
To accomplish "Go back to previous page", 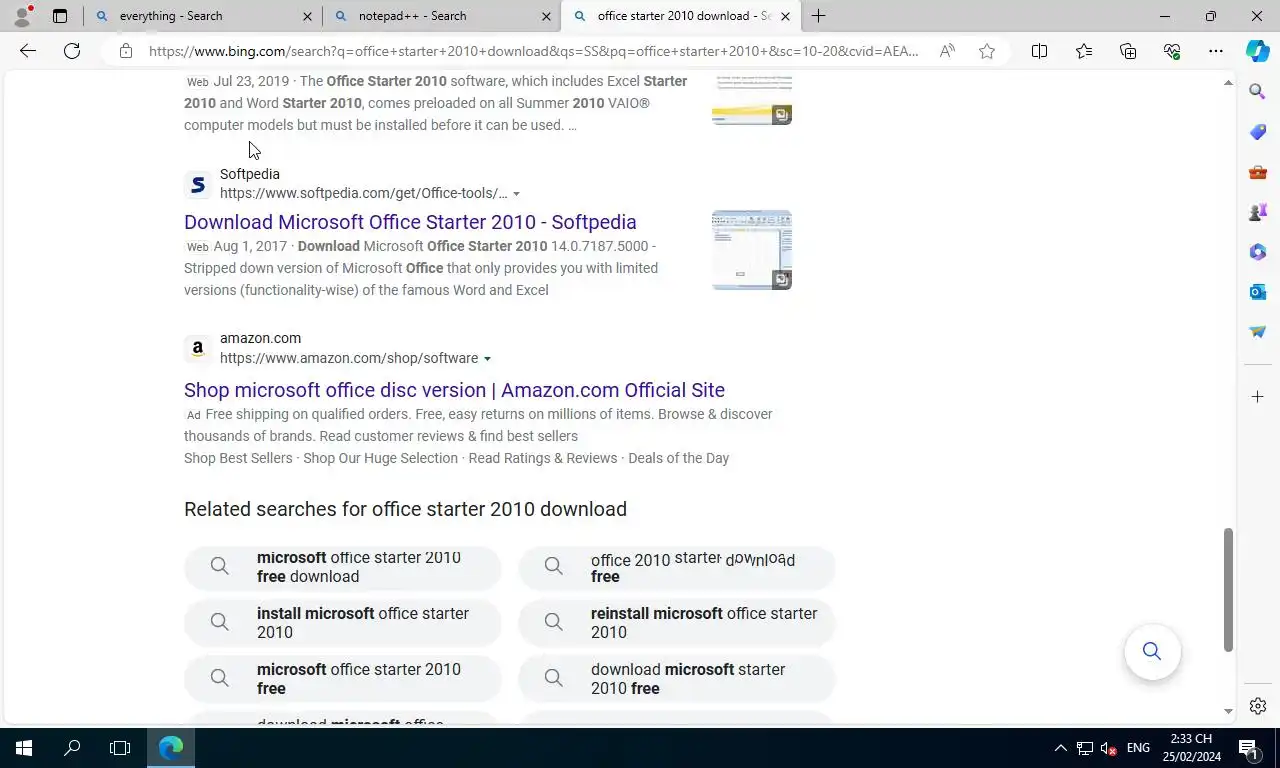I will 28,51.
